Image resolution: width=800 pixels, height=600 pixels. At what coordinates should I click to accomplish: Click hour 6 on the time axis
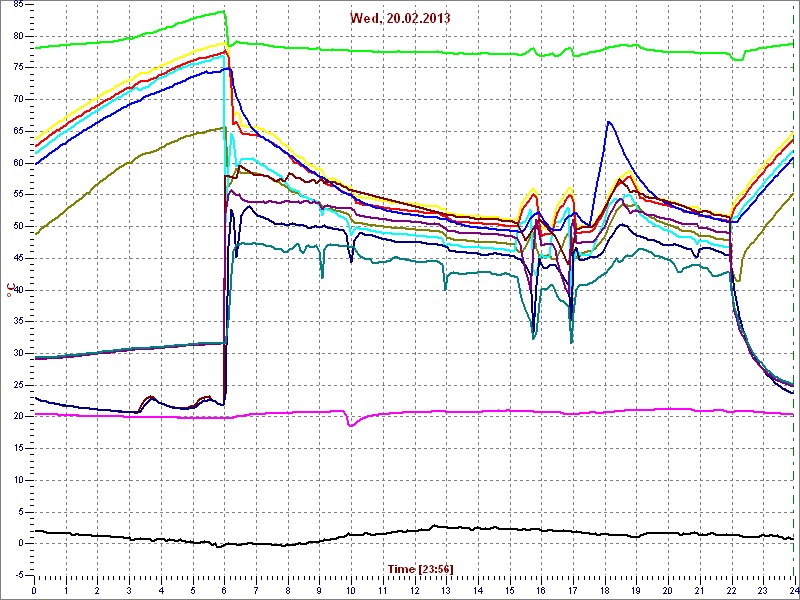click(x=225, y=588)
